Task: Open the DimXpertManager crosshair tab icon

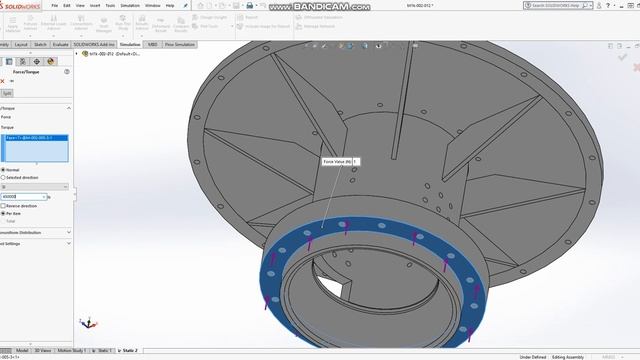Action: point(37,61)
